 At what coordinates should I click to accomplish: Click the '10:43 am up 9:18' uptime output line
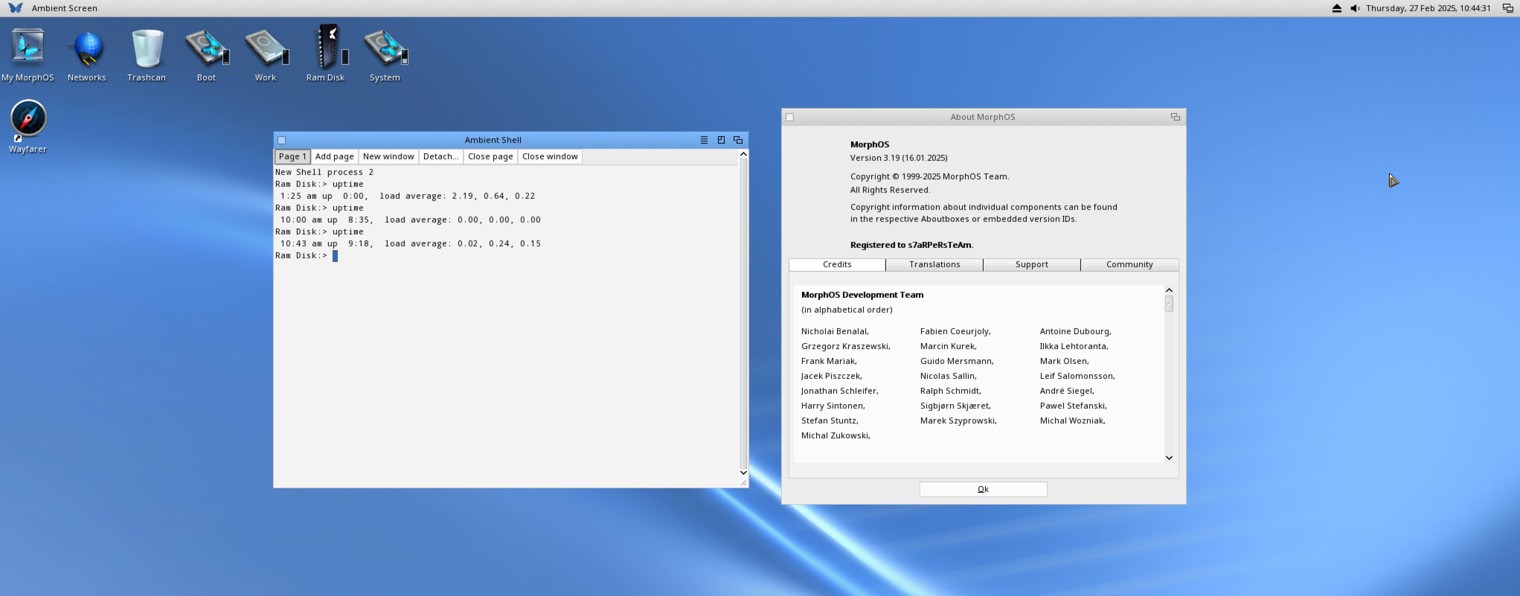410,244
